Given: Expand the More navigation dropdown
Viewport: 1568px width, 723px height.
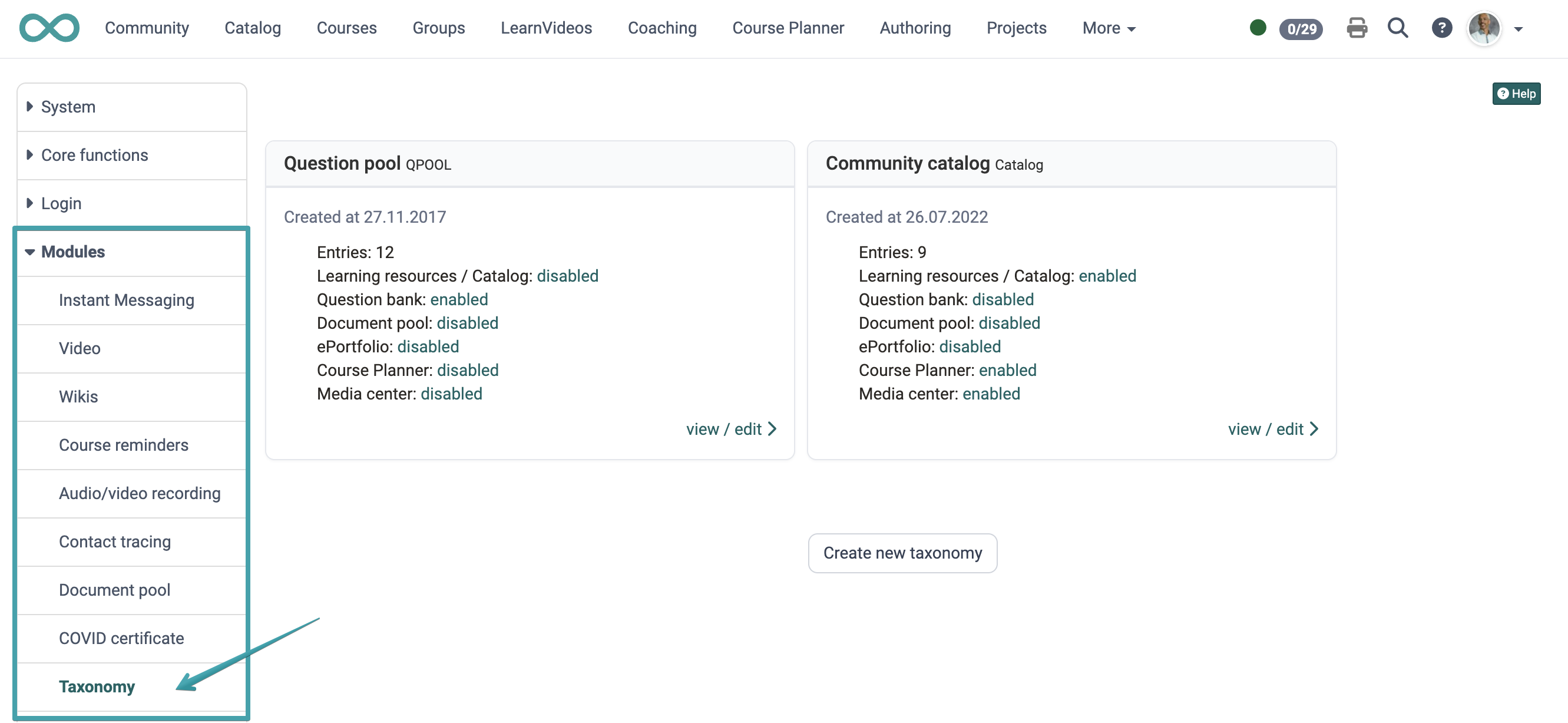Looking at the screenshot, I should 1109,28.
